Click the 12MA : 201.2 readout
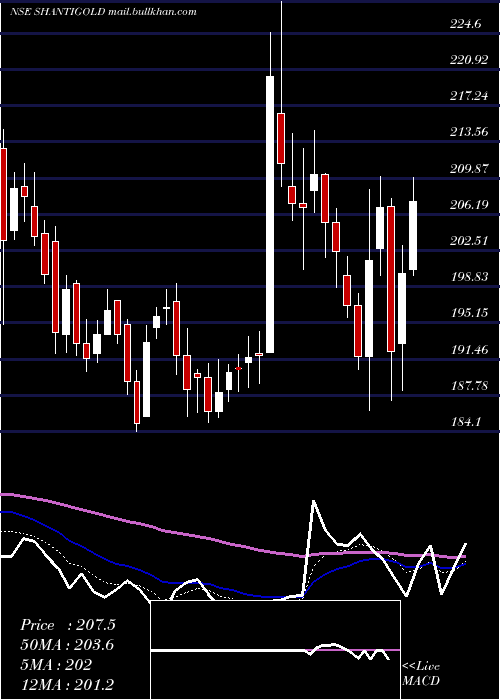 coord(67,684)
